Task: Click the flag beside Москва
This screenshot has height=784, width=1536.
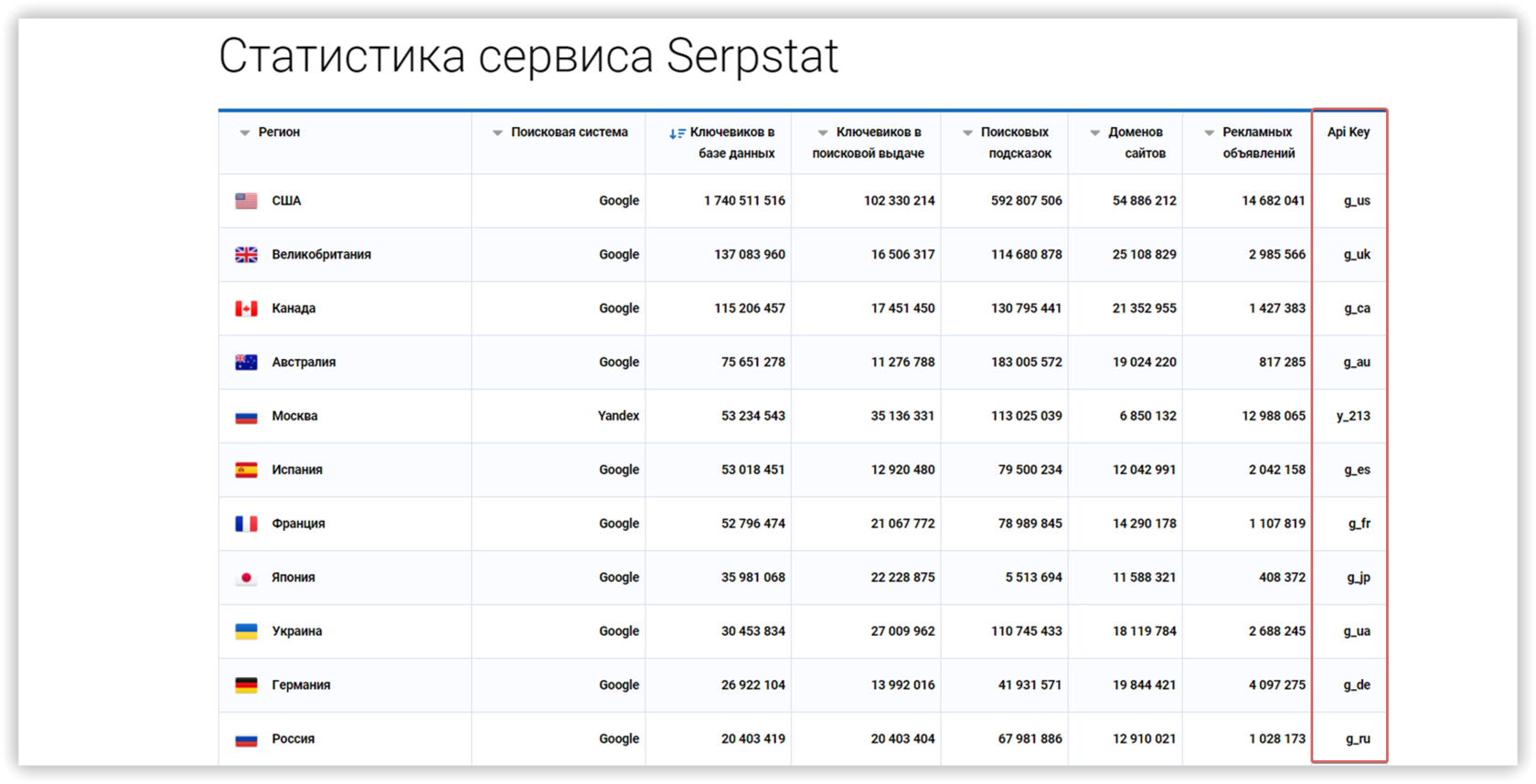Action: 246,417
